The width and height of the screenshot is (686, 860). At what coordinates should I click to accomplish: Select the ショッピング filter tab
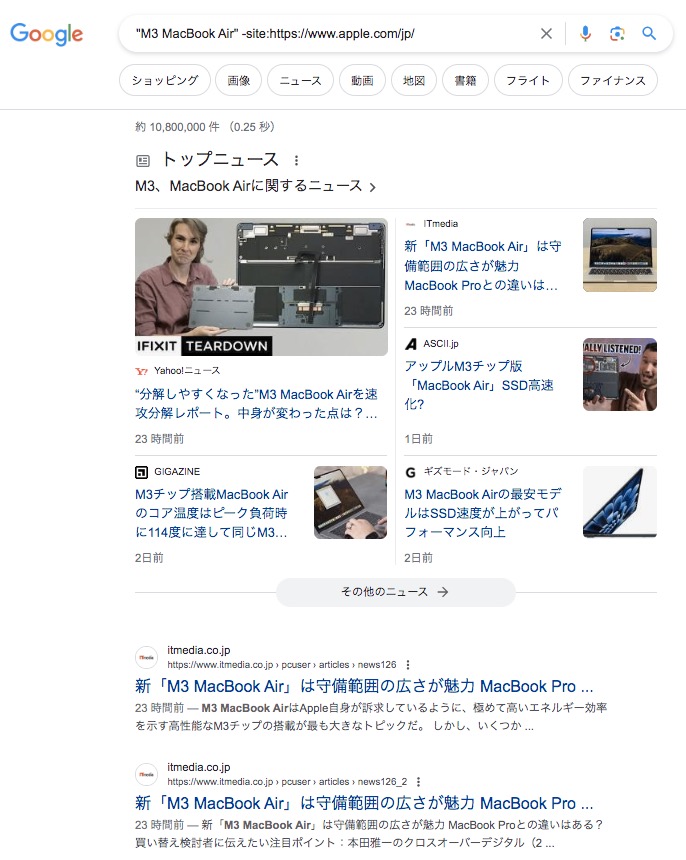click(x=165, y=80)
